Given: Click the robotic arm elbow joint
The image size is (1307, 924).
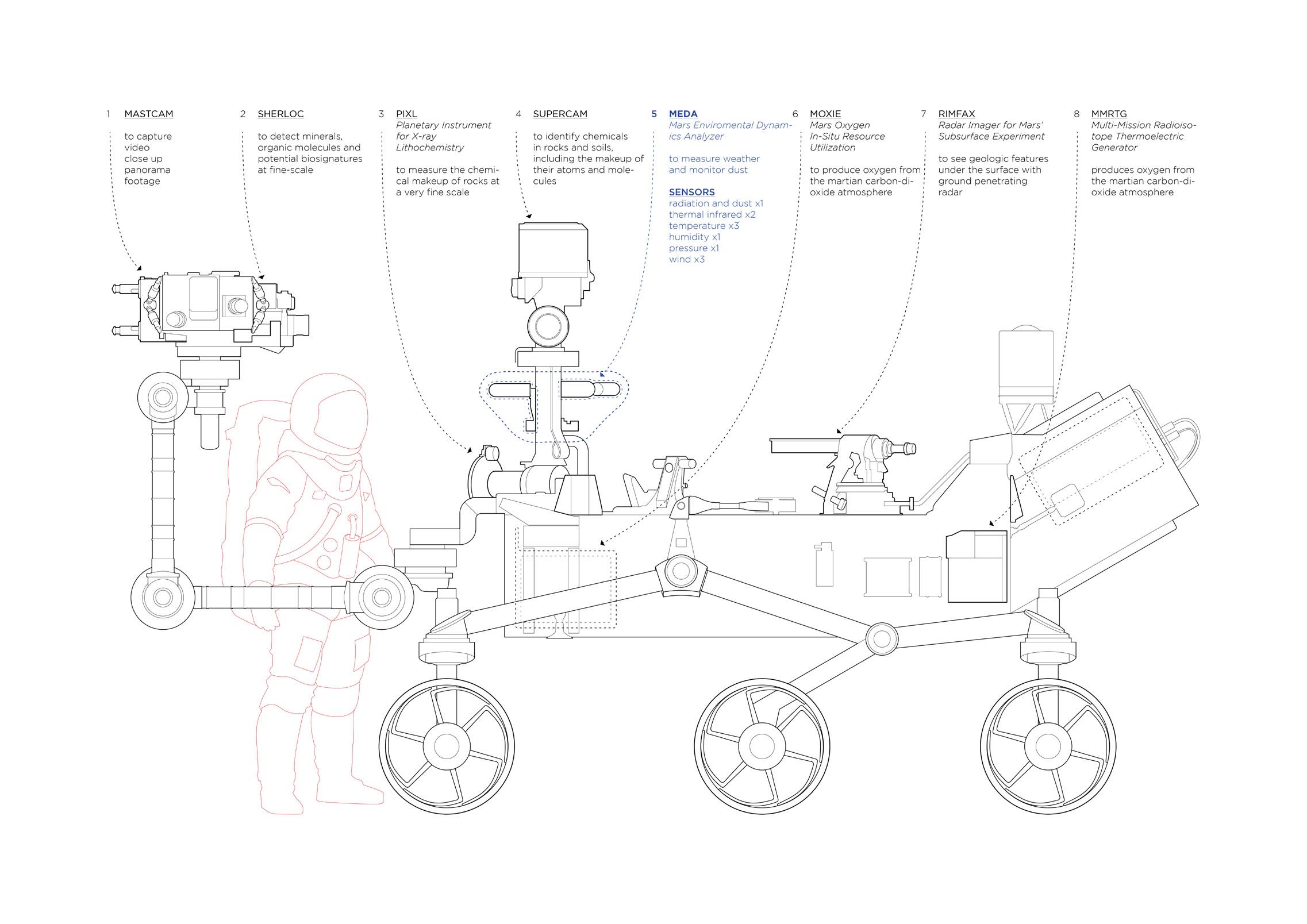Looking at the screenshot, I should point(162,596).
